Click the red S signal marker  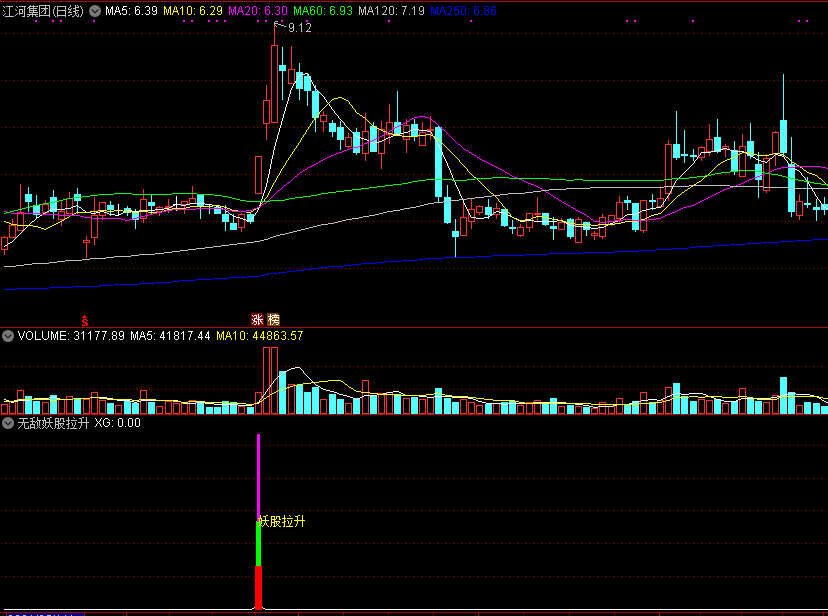point(84,320)
